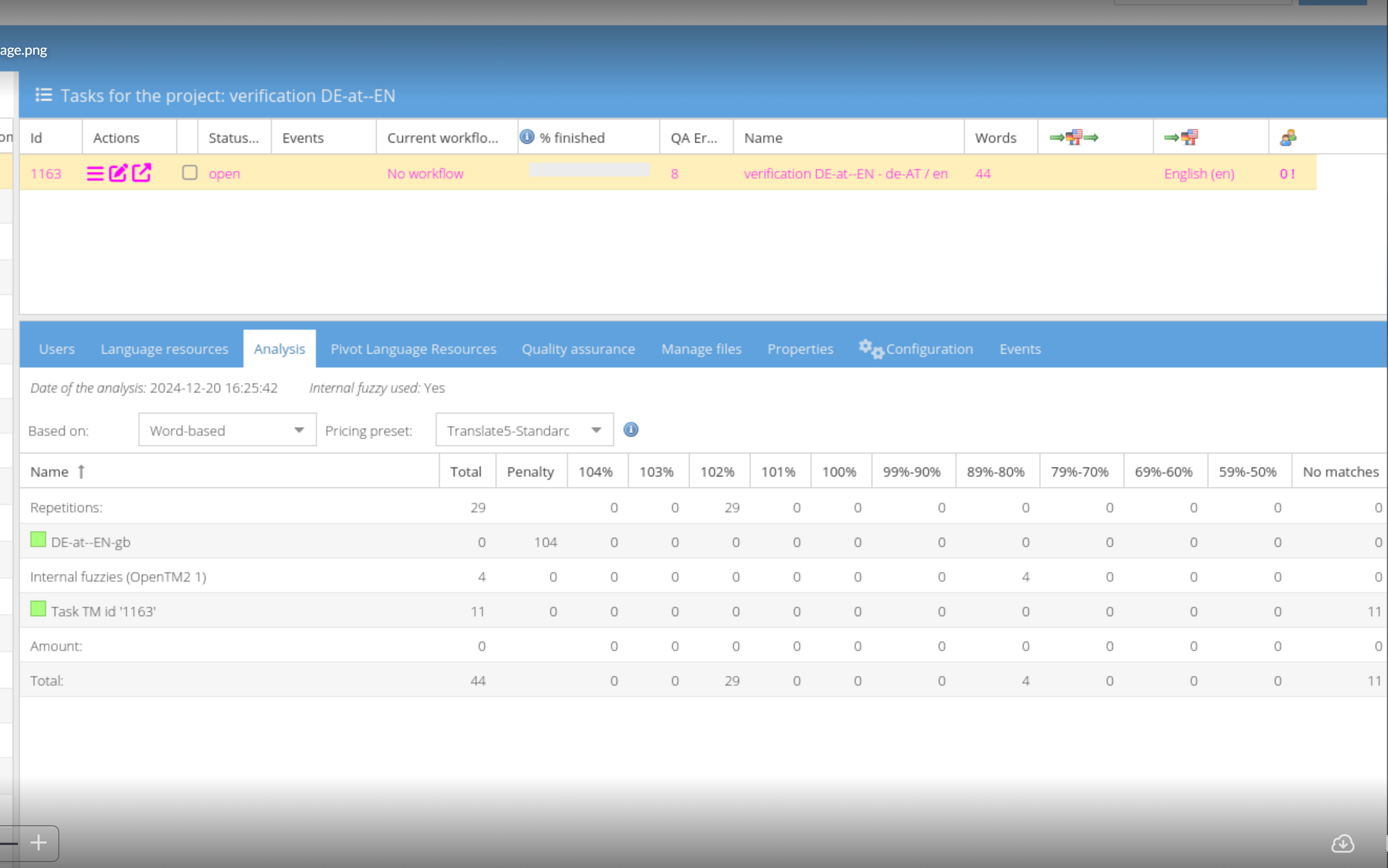Switch to the Language resources tab
The height and width of the screenshot is (868, 1388).
click(164, 349)
